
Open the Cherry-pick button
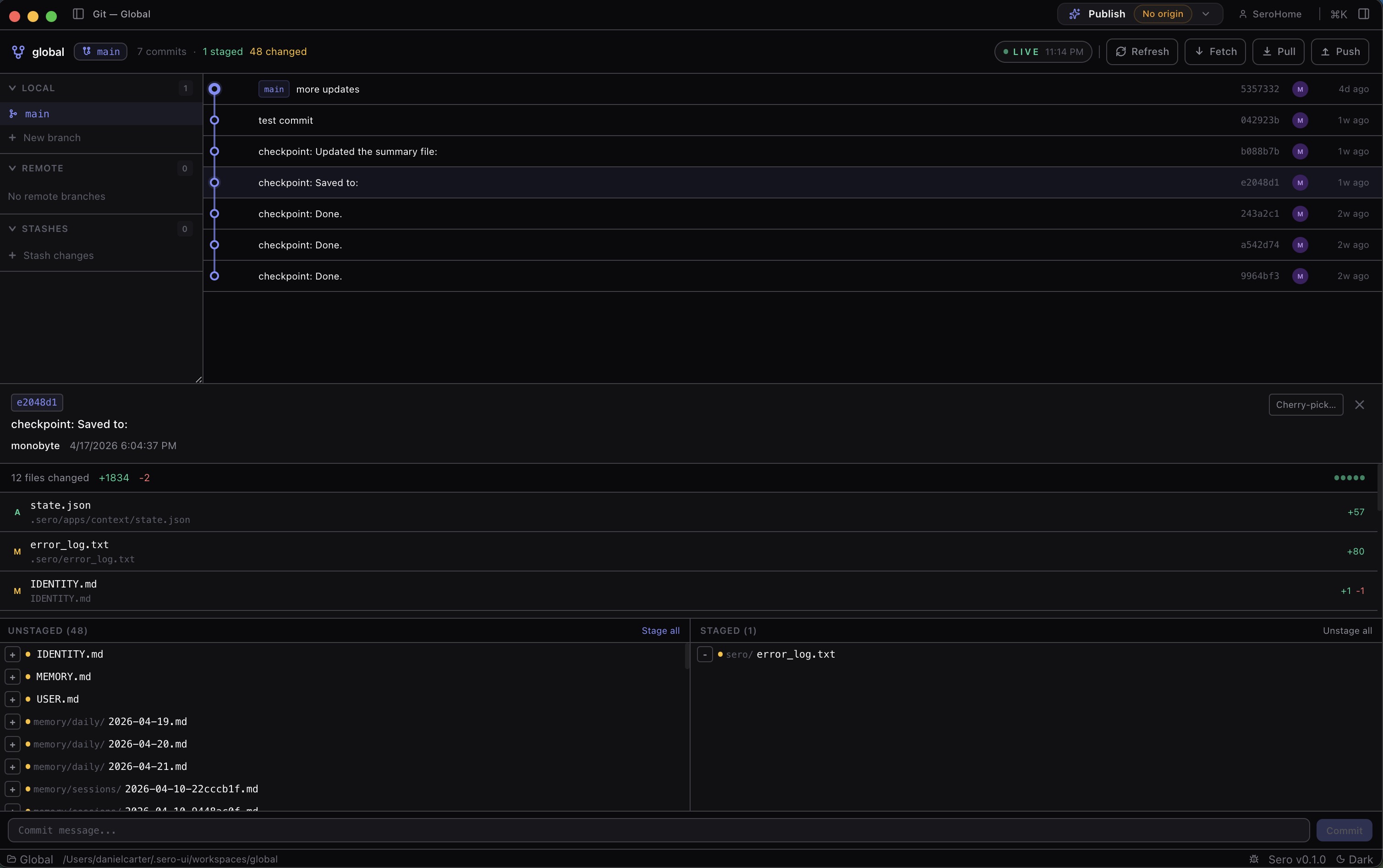1306,405
